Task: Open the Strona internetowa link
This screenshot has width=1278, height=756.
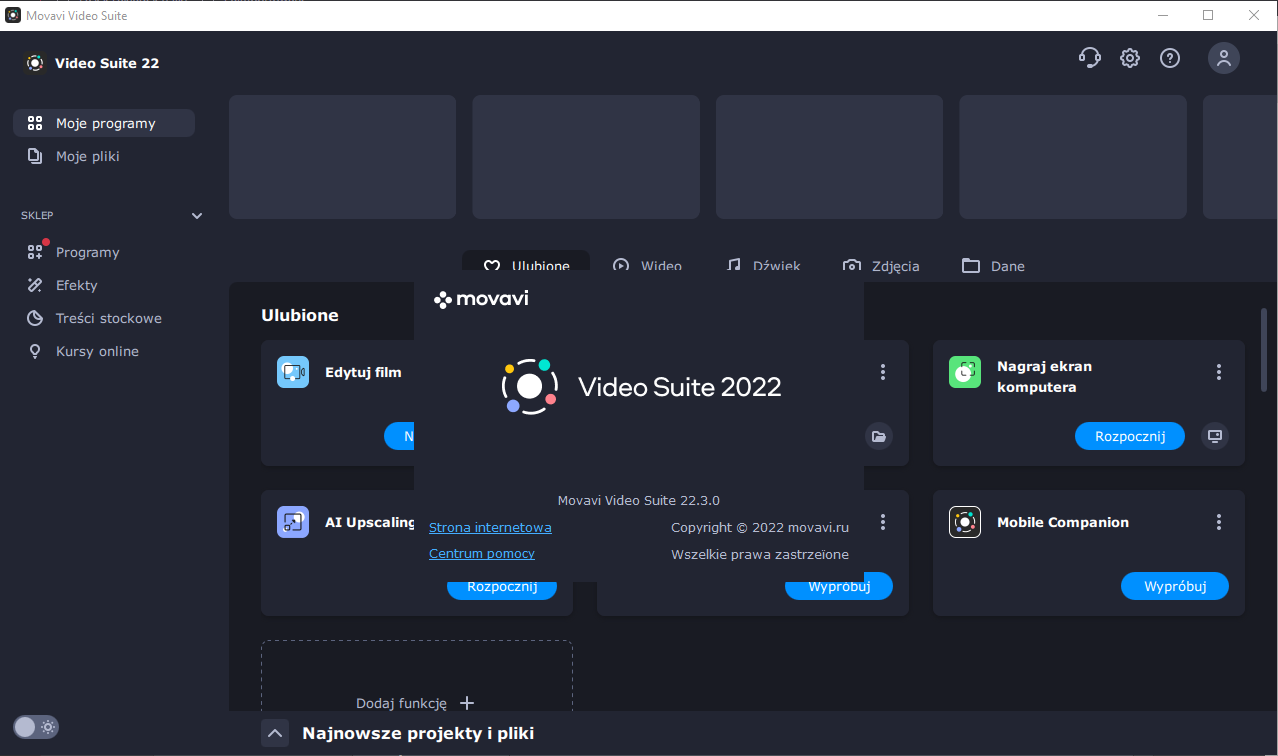Action: point(490,527)
